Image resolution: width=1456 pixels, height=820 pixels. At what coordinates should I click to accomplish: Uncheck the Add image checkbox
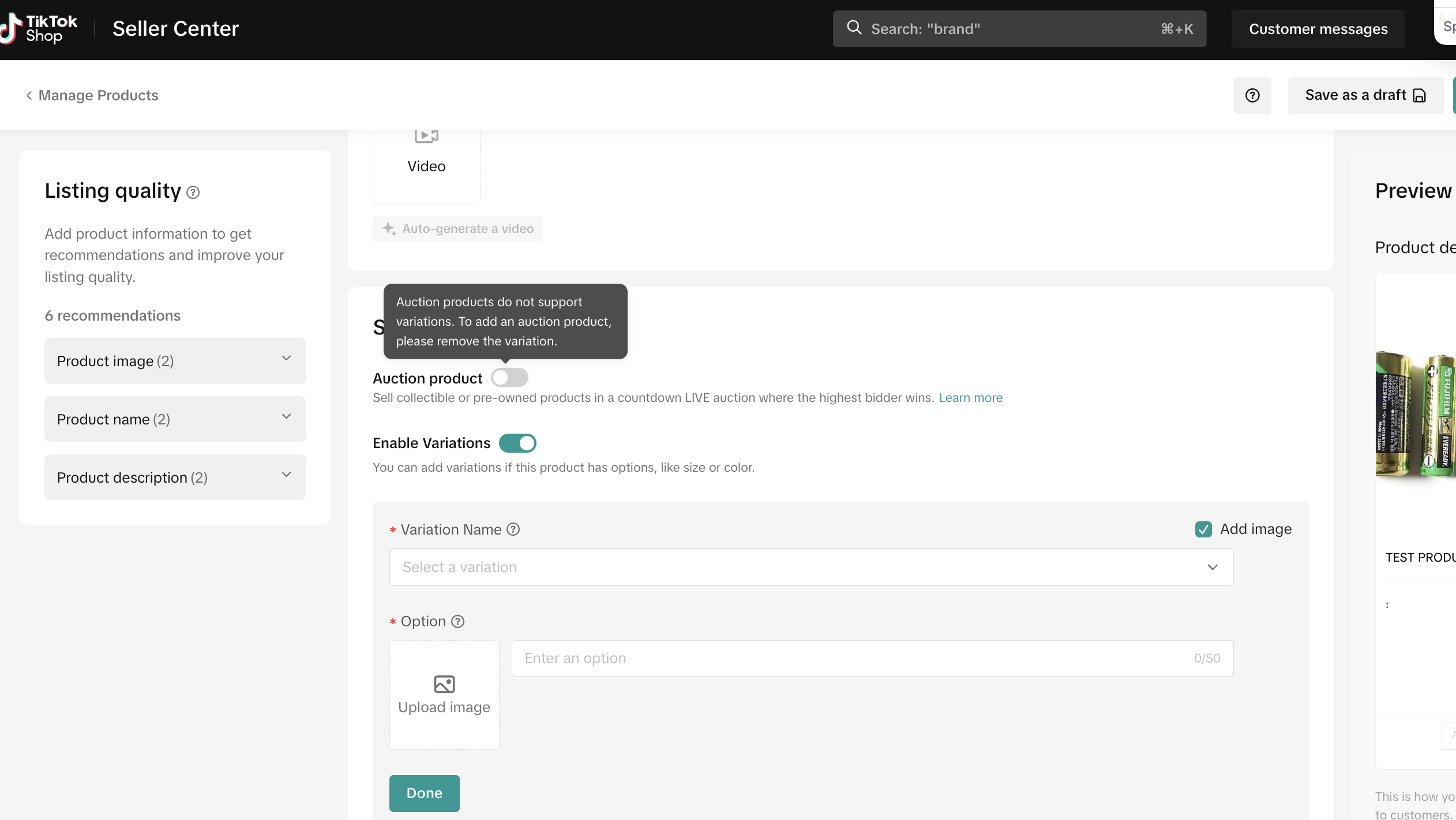tap(1203, 529)
